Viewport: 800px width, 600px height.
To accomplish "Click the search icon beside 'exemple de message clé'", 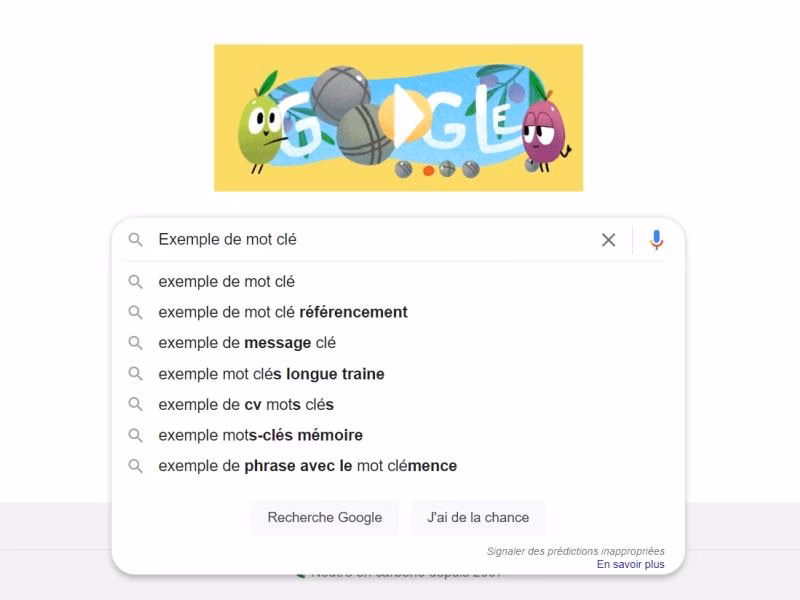I will pyautogui.click(x=138, y=342).
